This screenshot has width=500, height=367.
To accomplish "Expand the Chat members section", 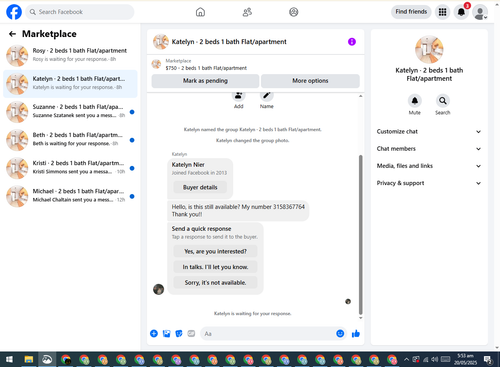I will click(429, 149).
